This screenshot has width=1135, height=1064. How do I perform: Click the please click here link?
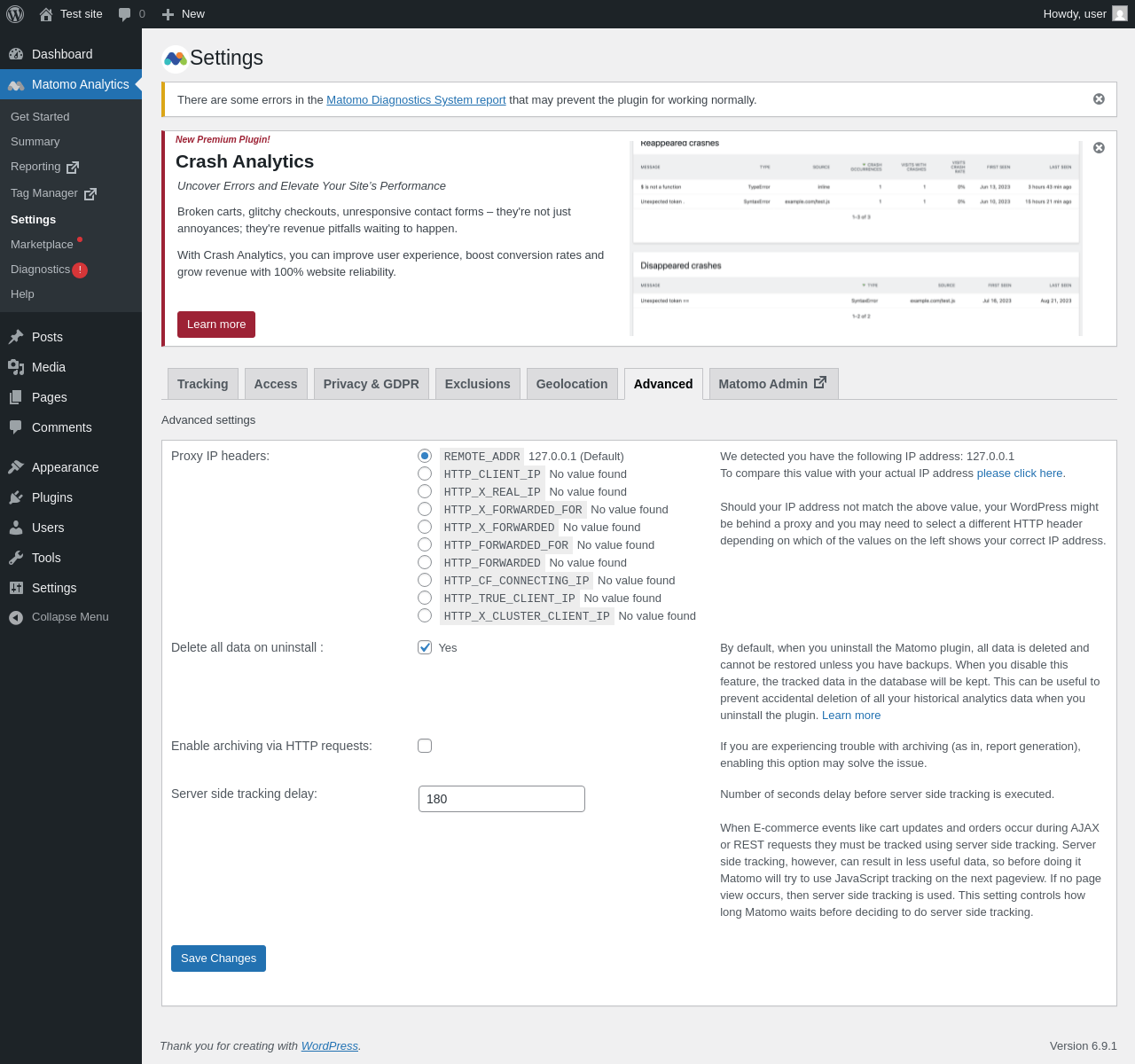[x=1020, y=473]
